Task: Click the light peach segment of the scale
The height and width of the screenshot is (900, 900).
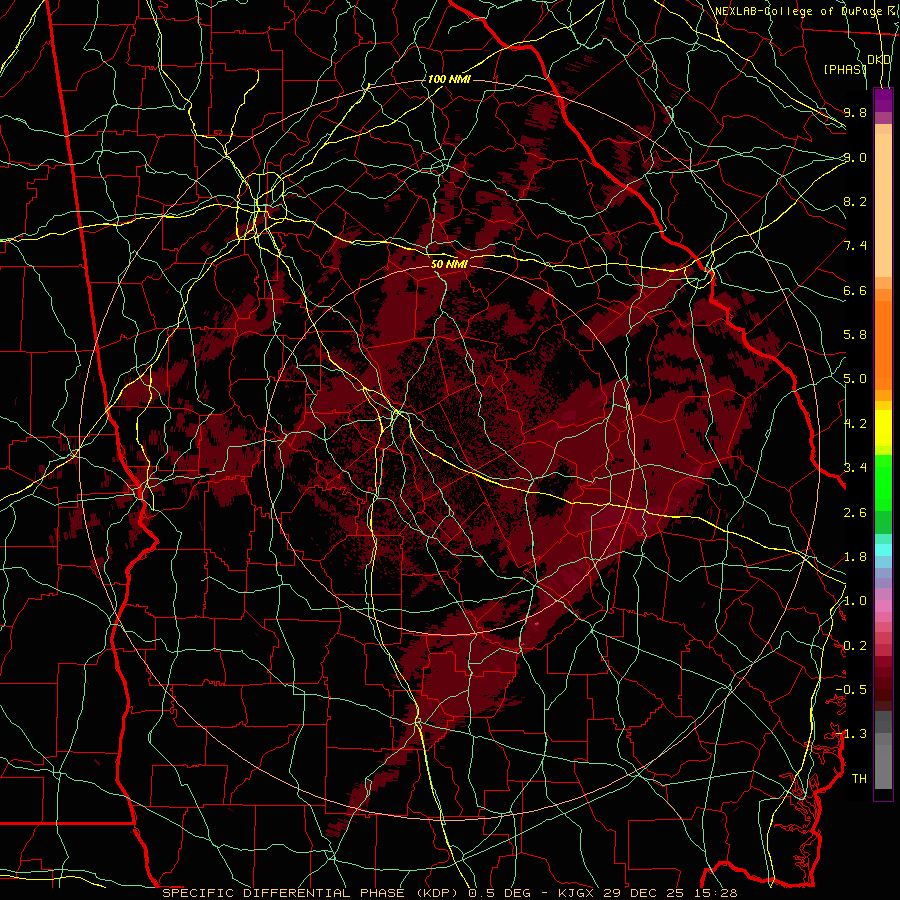Action: tap(883, 205)
